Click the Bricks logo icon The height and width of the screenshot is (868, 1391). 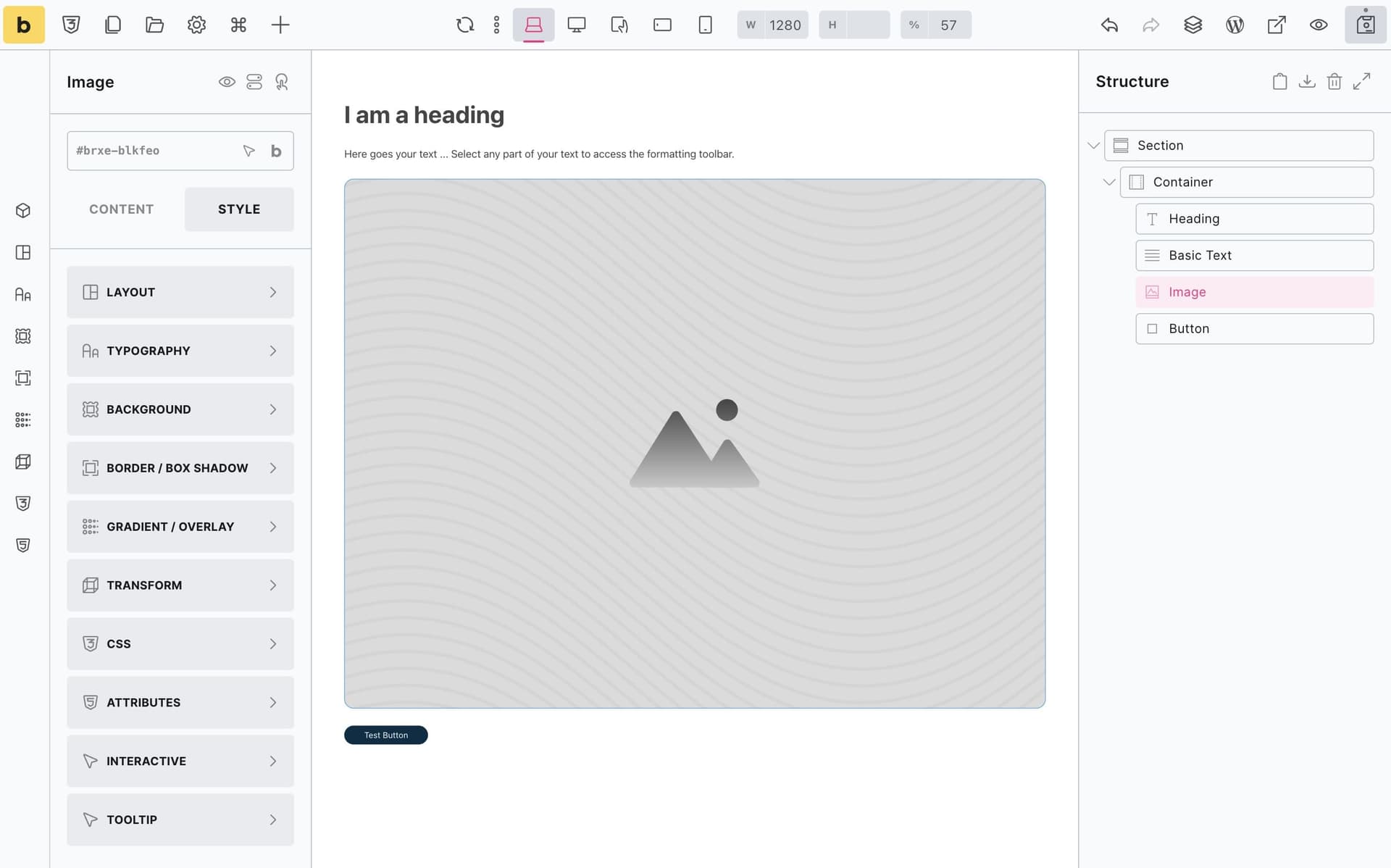(24, 25)
